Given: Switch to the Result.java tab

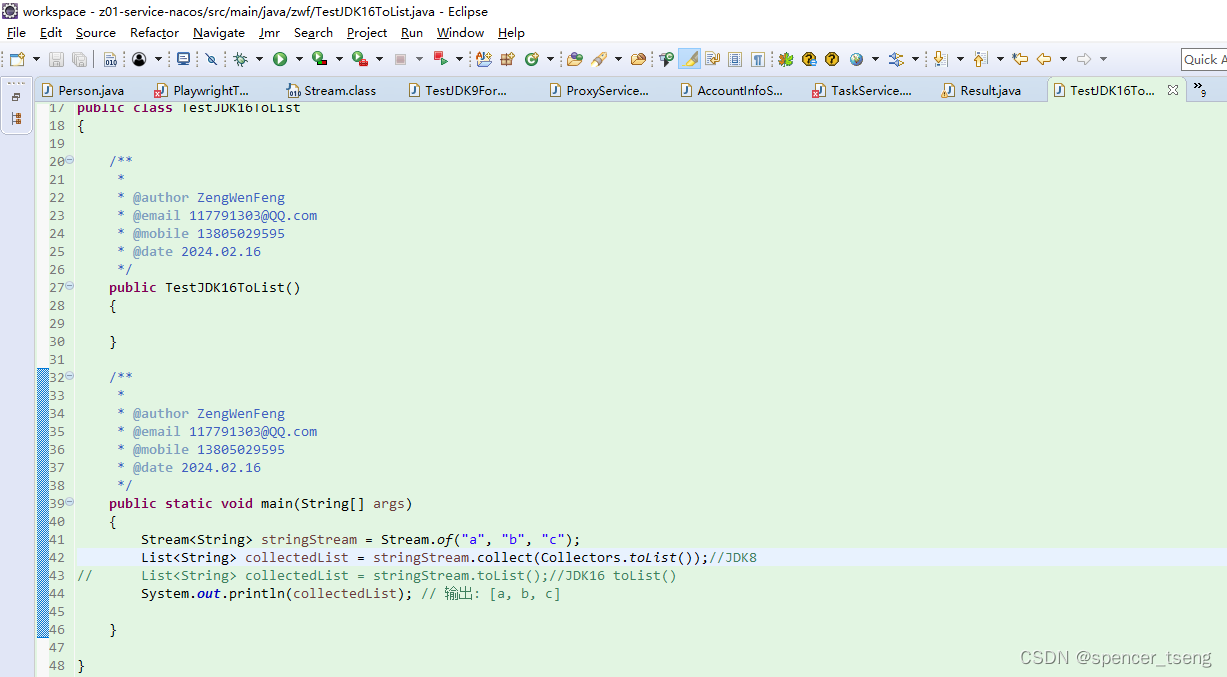Looking at the screenshot, I should coord(985,89).
